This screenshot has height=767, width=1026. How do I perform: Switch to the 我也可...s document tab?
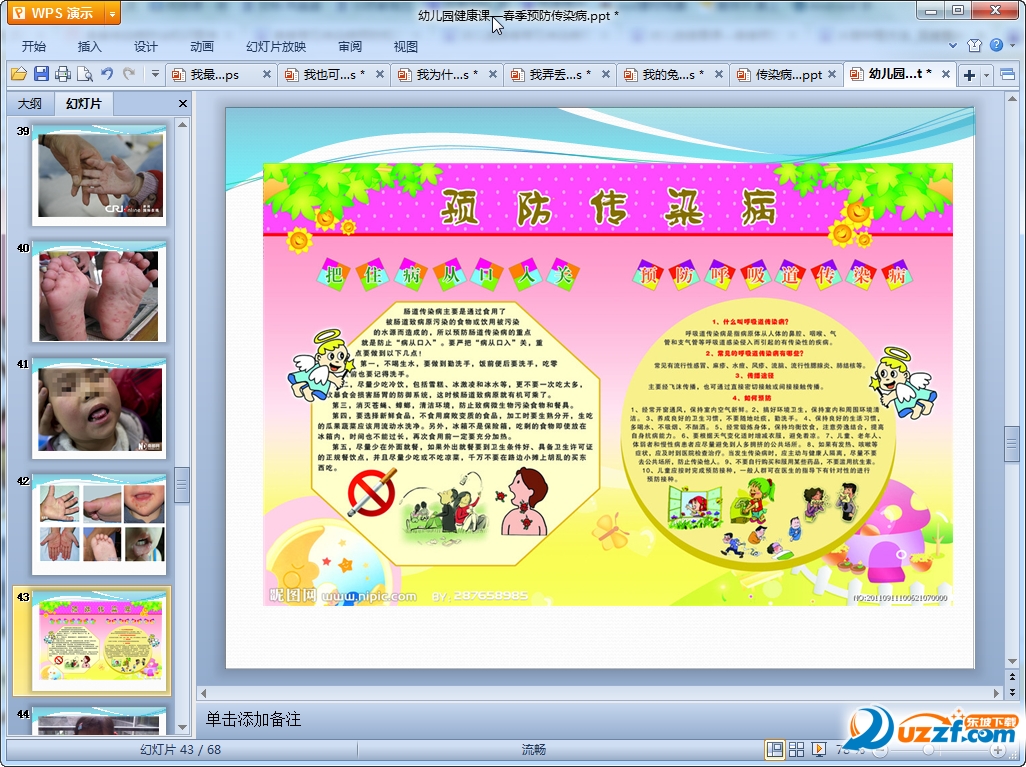326,75
